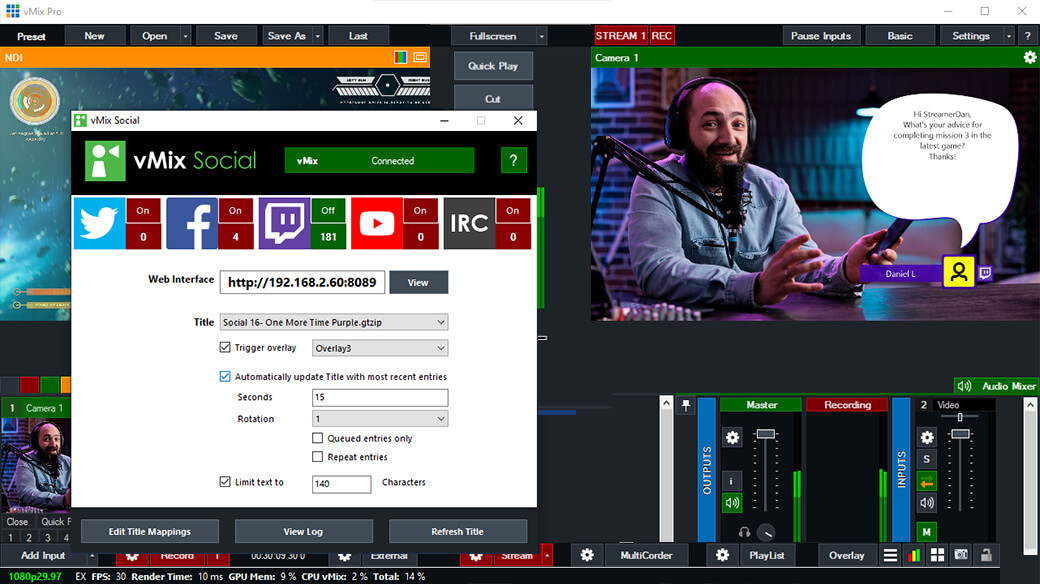Select the YouTube icon
The height and width of the screenshot is (584, 1040).
tap(376, 223)
